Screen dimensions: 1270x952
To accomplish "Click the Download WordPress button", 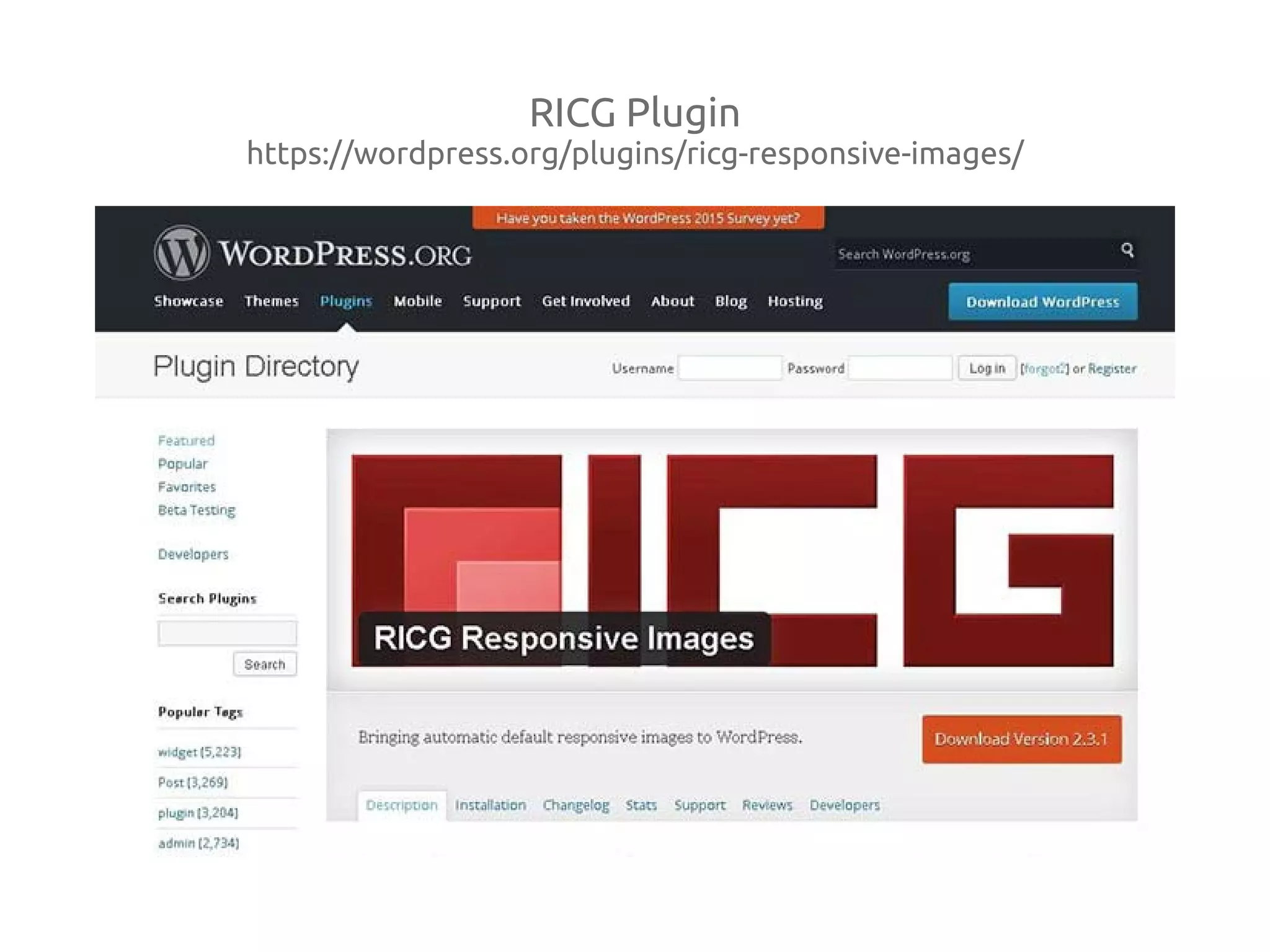I will (x=1043, y=302).
